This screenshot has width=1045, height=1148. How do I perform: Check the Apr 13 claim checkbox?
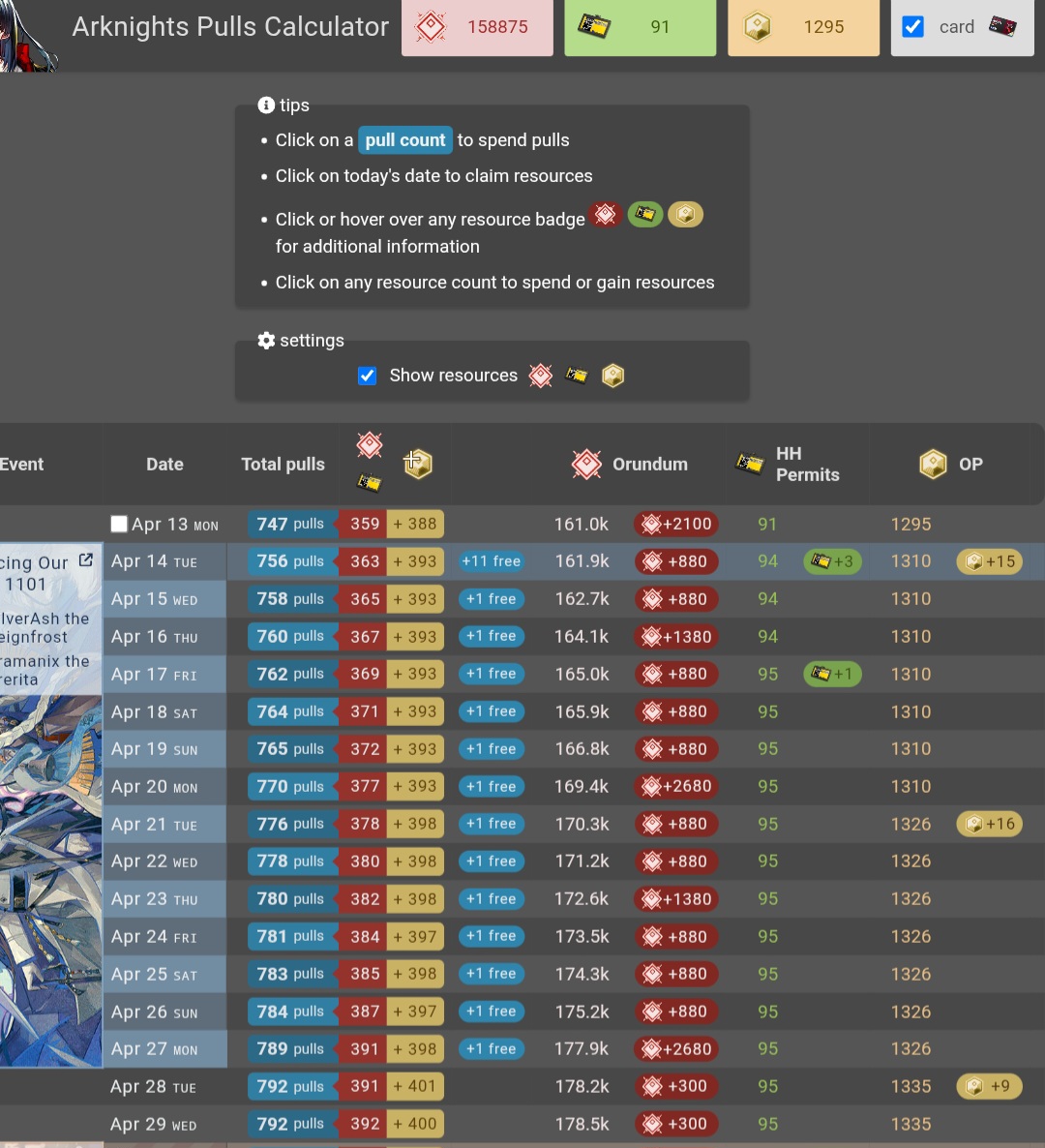point(119,524)
